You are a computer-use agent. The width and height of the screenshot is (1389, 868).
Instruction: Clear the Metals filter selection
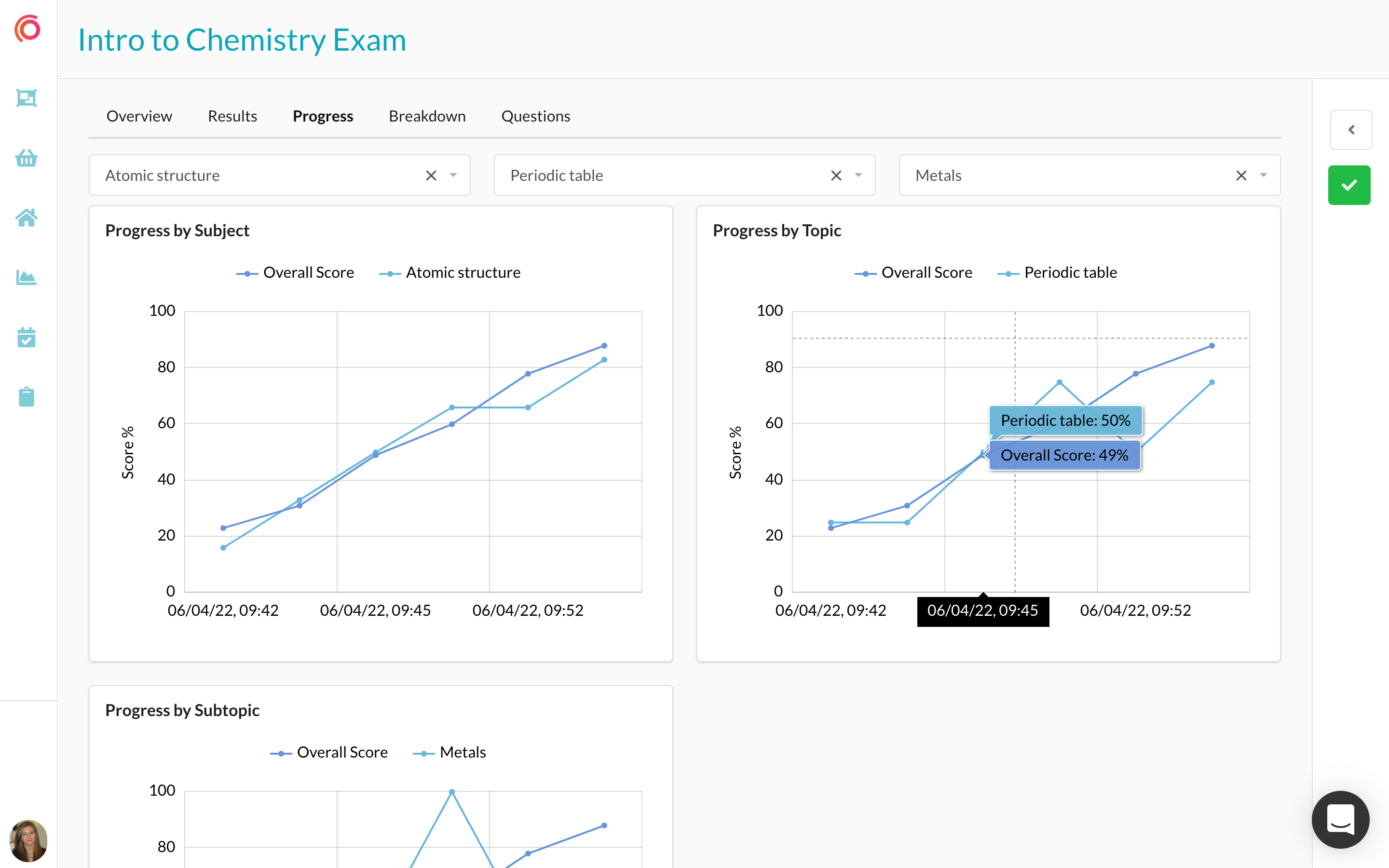tap(1241, 176)
